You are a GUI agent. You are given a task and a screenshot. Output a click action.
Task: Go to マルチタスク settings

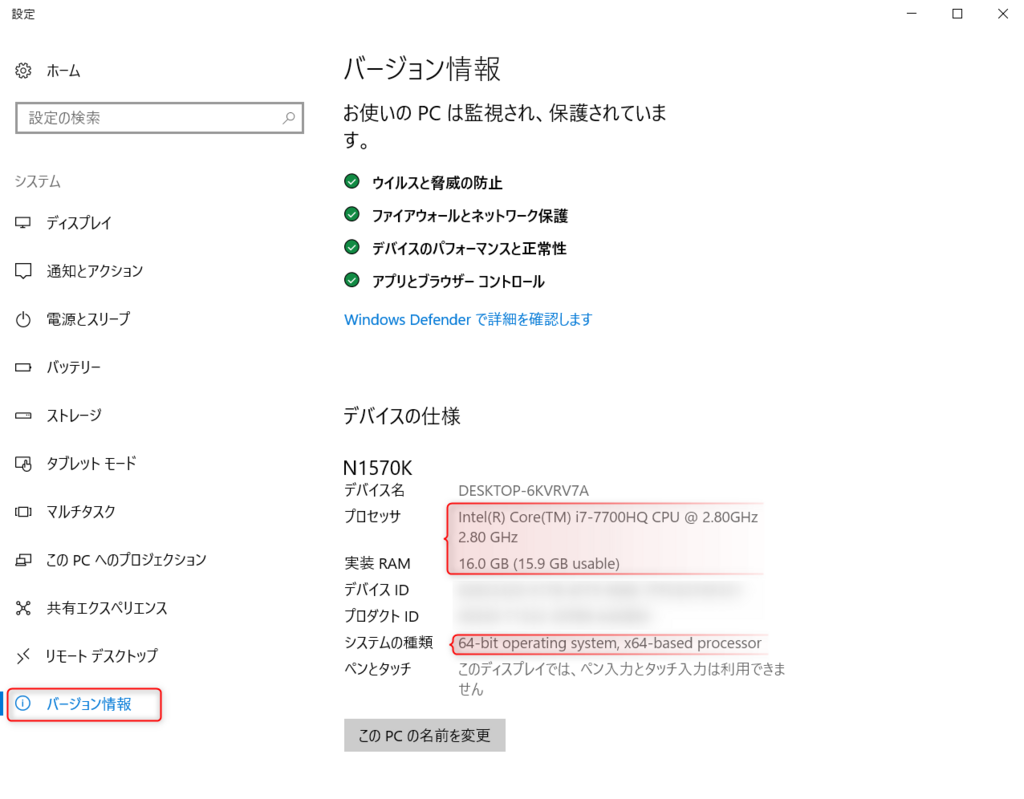click(80, 512)
